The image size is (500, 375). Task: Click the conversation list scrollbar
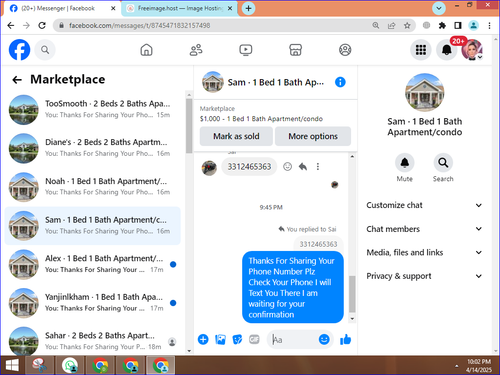point(189,126)
